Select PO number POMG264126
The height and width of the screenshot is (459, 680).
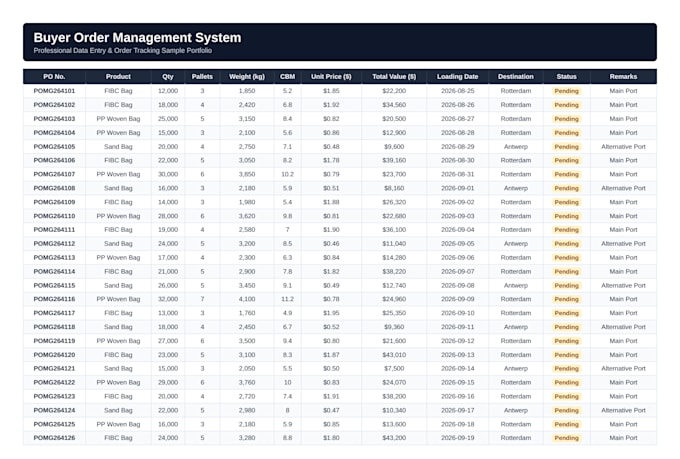point(54,438)
